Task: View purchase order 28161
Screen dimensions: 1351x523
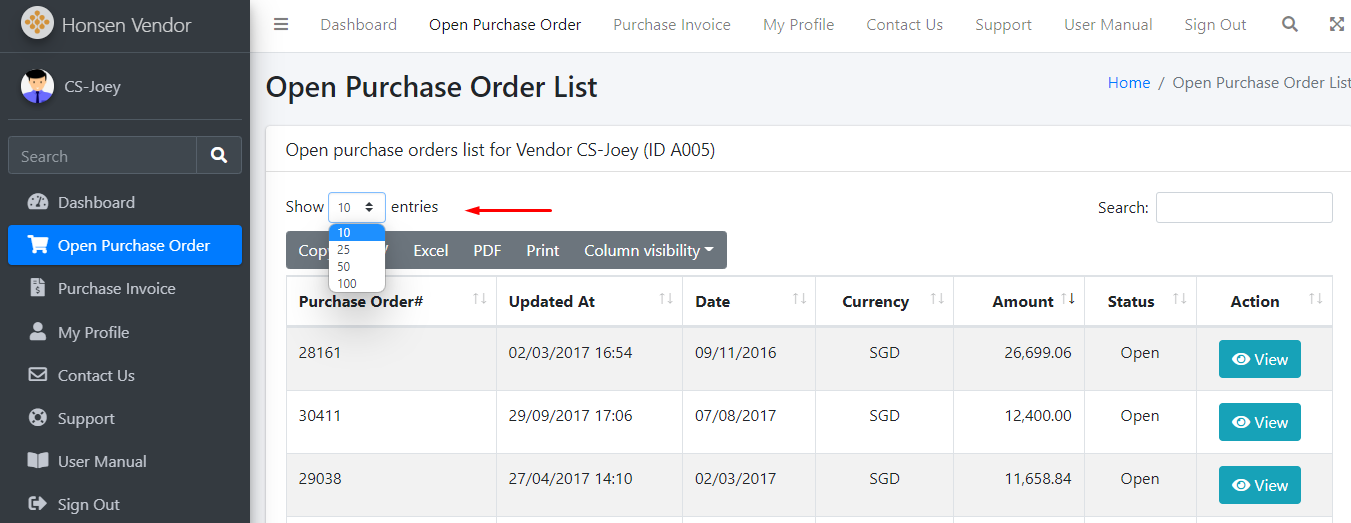Action: (x=1259, y=359)
